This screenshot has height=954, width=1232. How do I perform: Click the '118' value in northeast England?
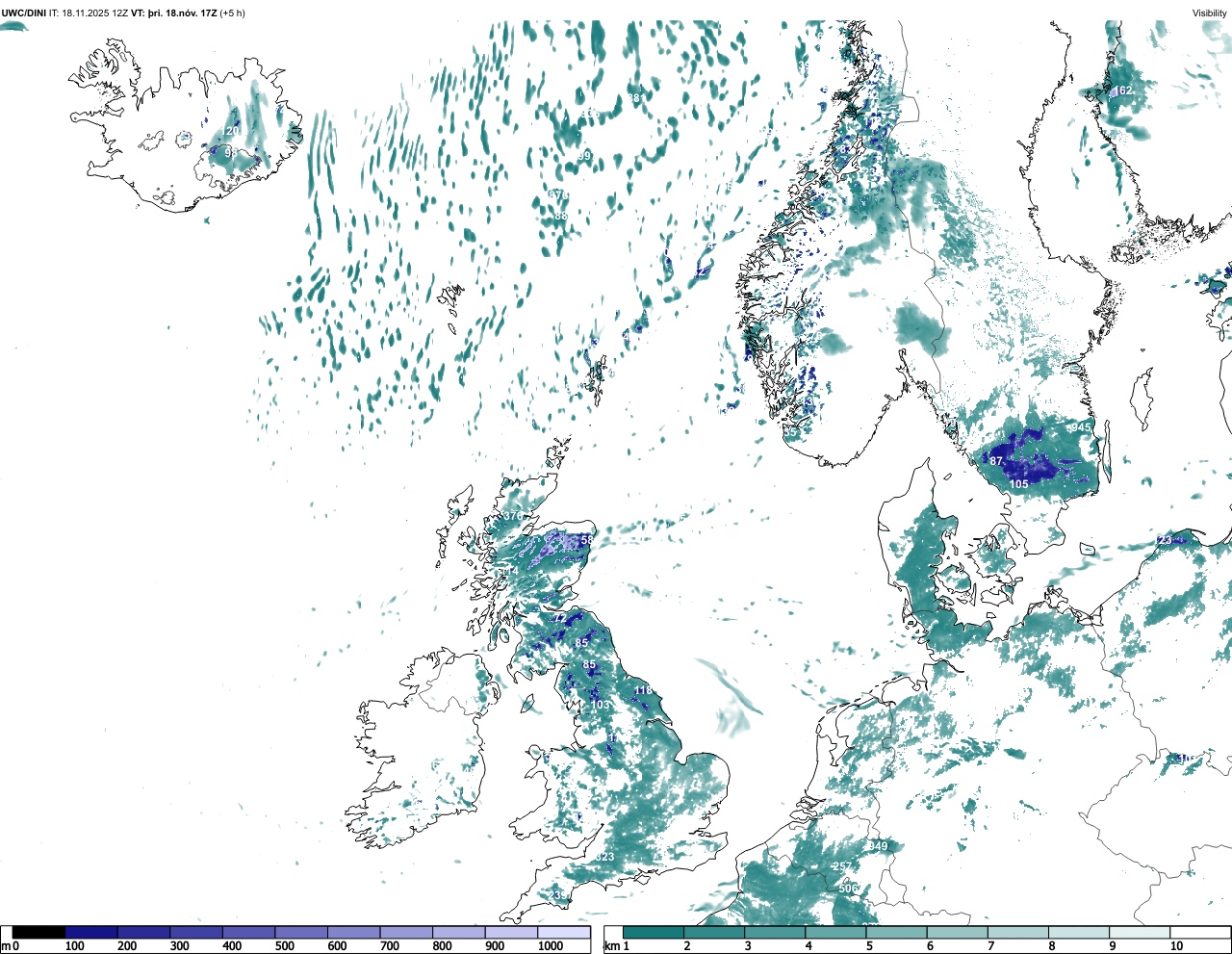(x=644, y=691)
